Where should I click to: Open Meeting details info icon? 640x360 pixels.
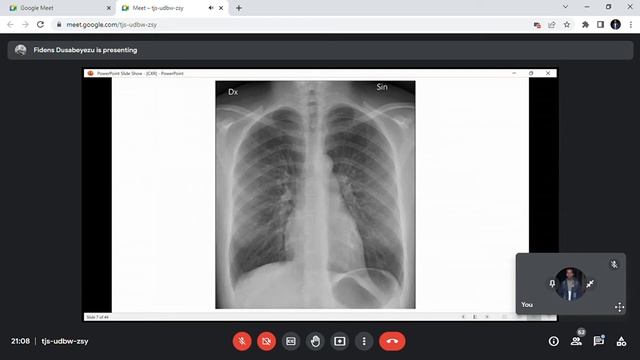pyautogui.click(x=553, y=341)
